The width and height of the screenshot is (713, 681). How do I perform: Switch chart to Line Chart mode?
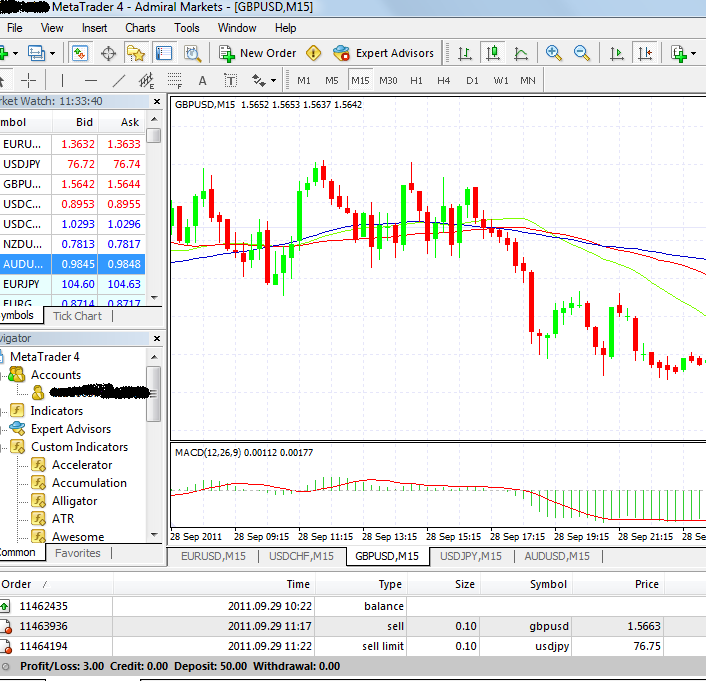pyautogui.click(x=521, y=53)
